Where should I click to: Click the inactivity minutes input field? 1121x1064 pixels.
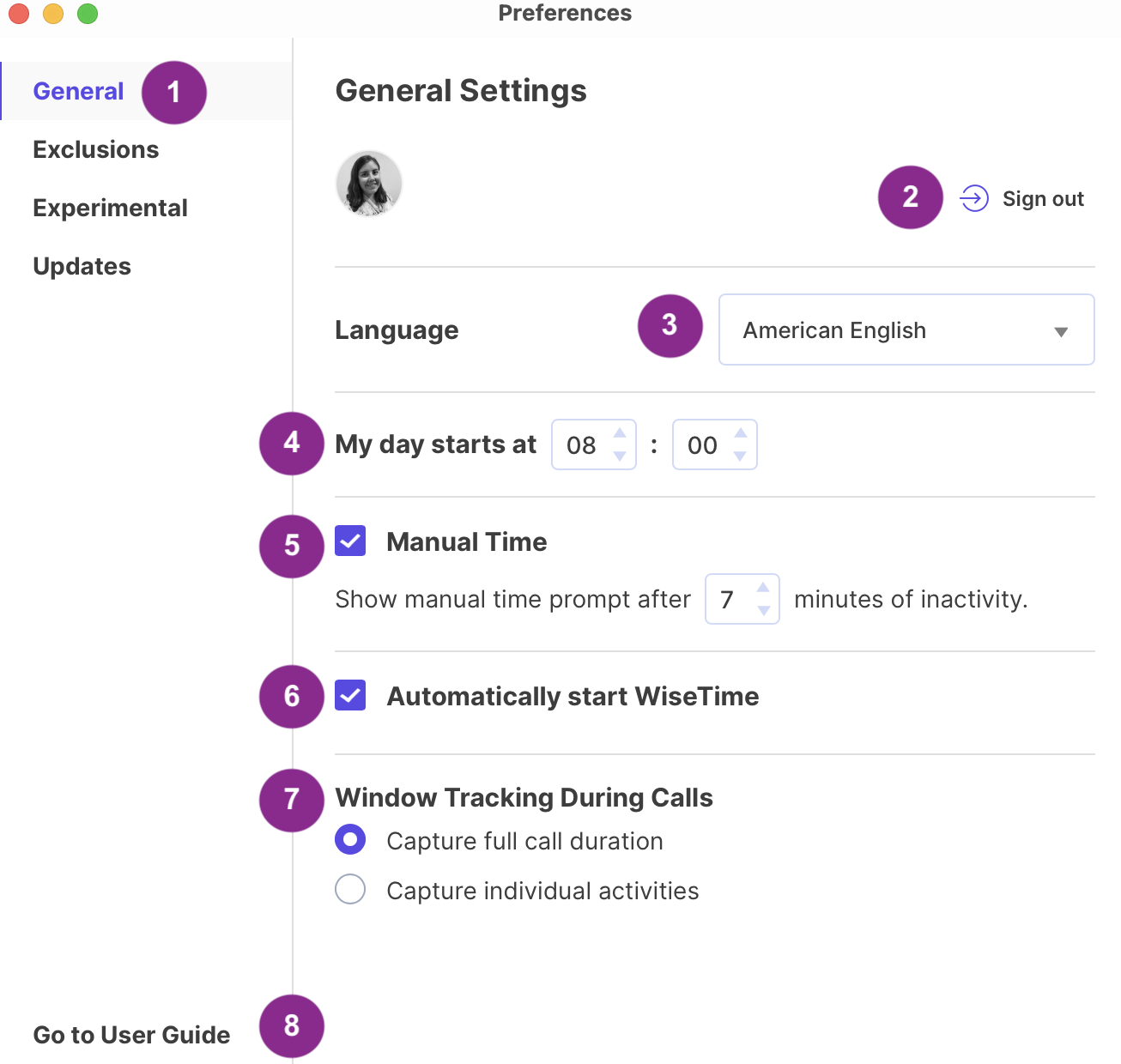tap(729, 599)
